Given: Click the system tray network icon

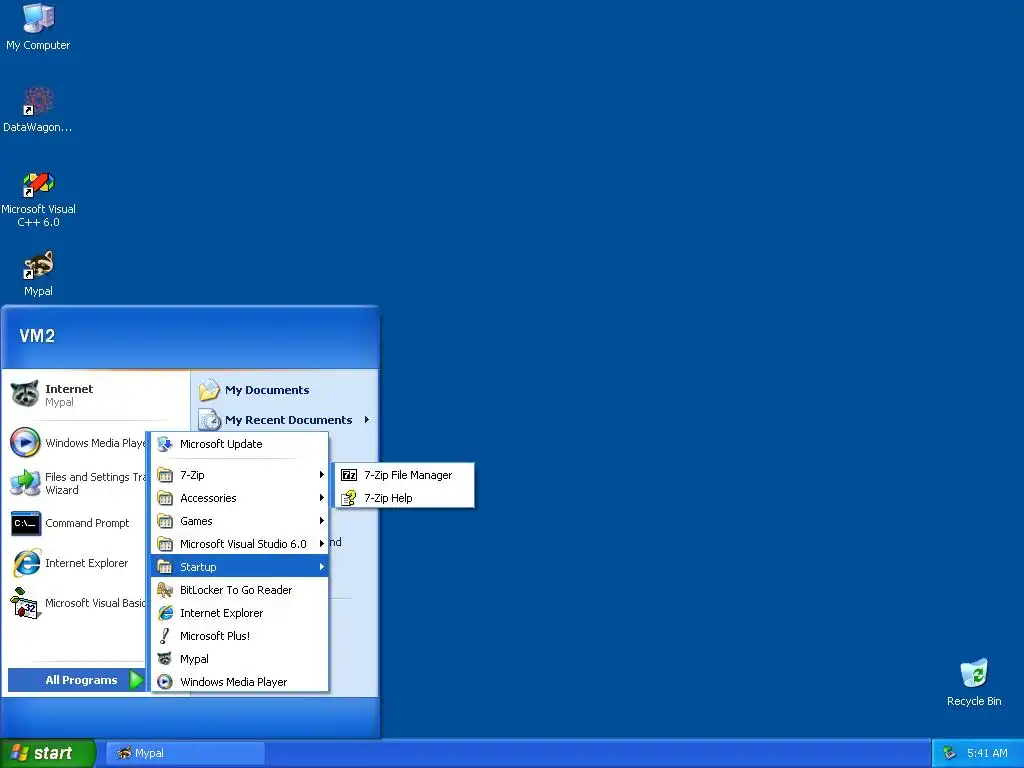Looking at the screenshot, I should pos(950,753).
